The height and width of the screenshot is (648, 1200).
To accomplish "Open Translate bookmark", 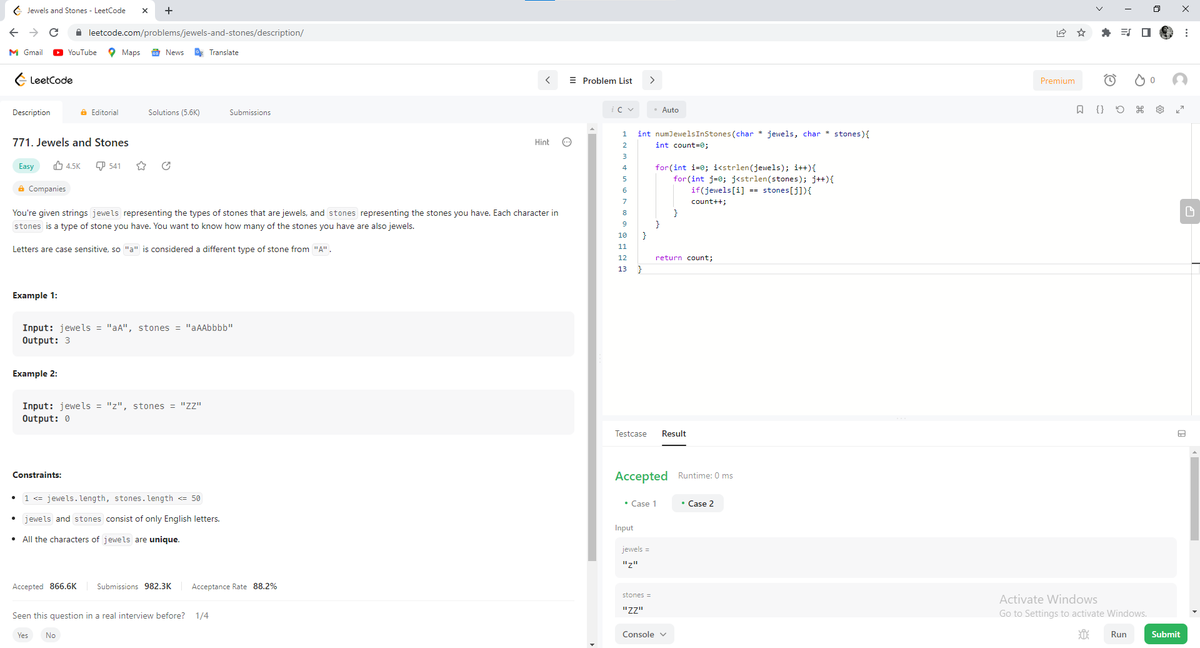I will [x=216, y=52].
